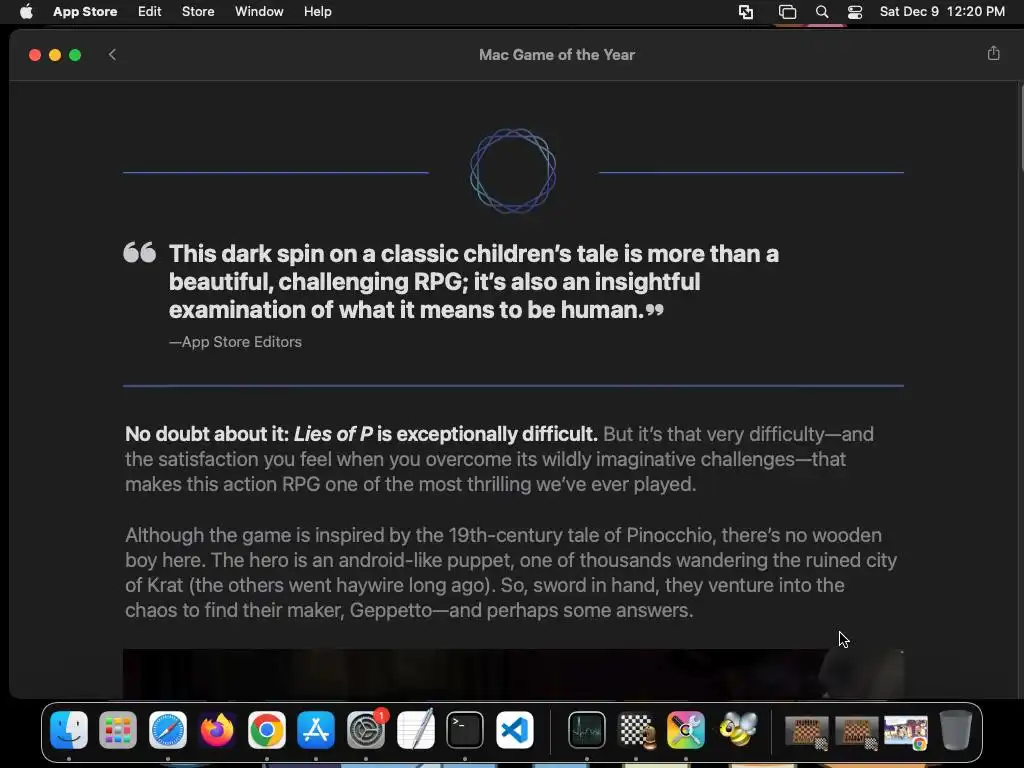The height and width of the screenshot is (768, 1024).
Task: Click the italic Lies of P title text
Action: pos(333,434)
